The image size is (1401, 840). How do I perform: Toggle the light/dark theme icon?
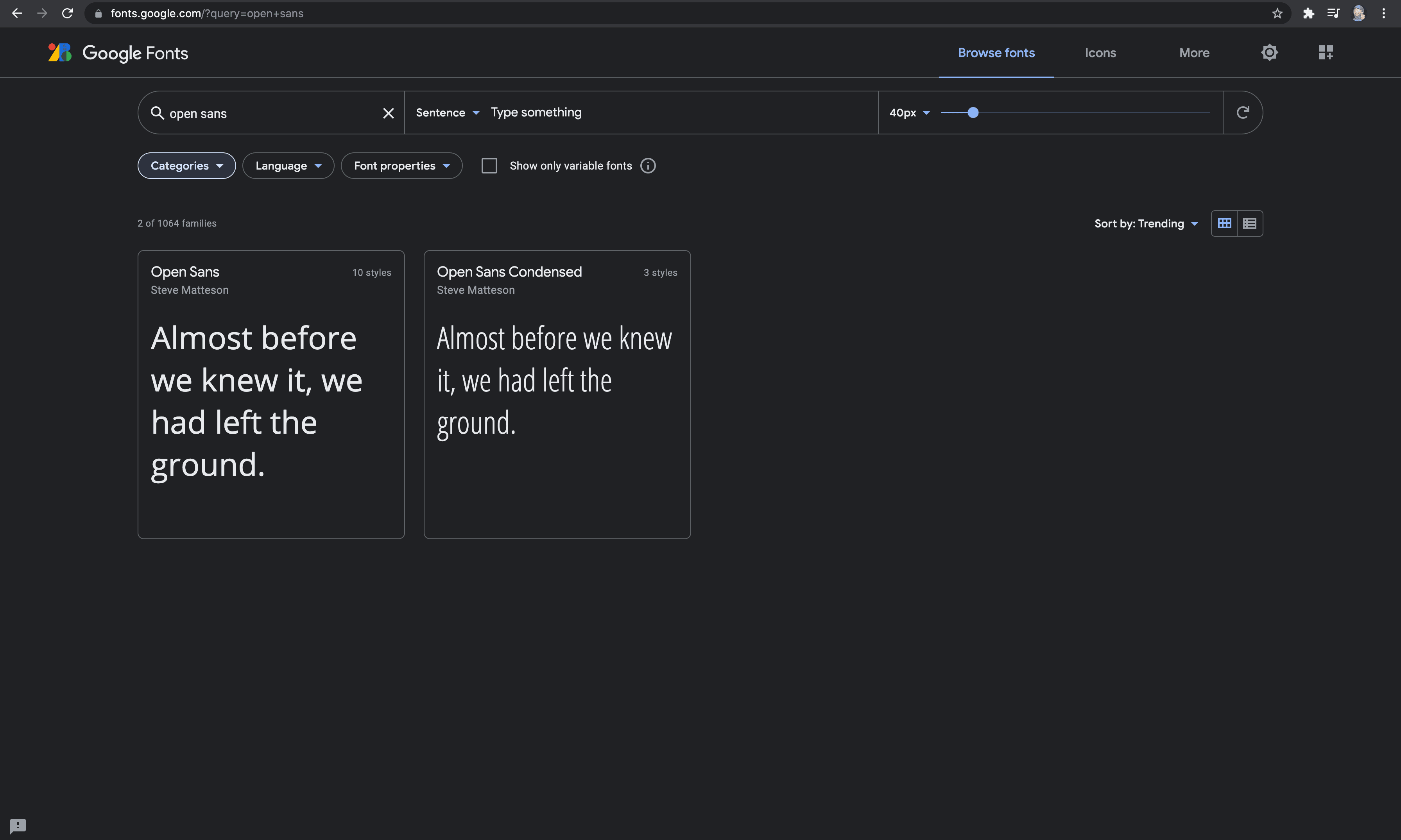coord(1270,53)
